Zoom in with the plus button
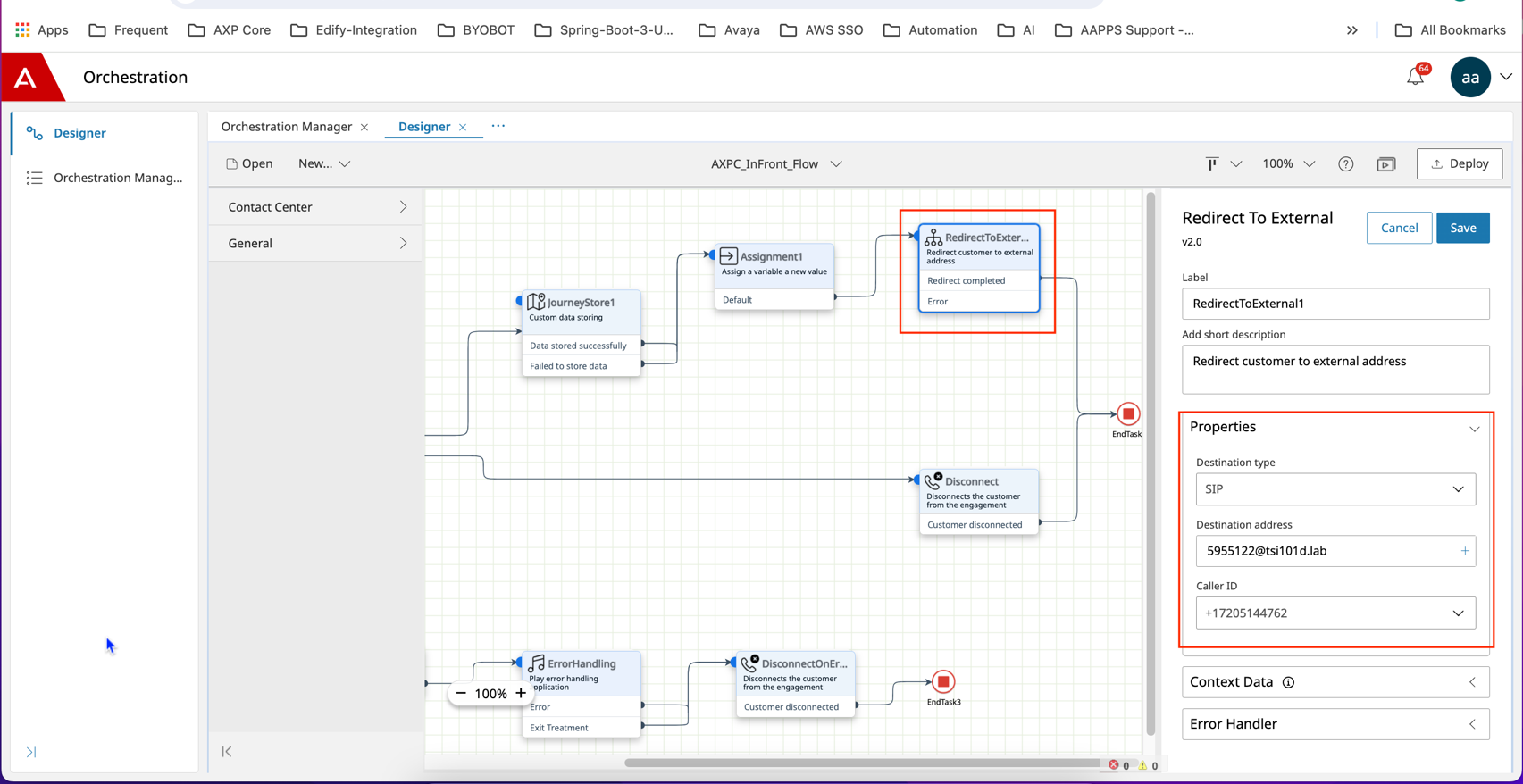Viewport: 1523px width, 784px height. [x=521, y=693]
